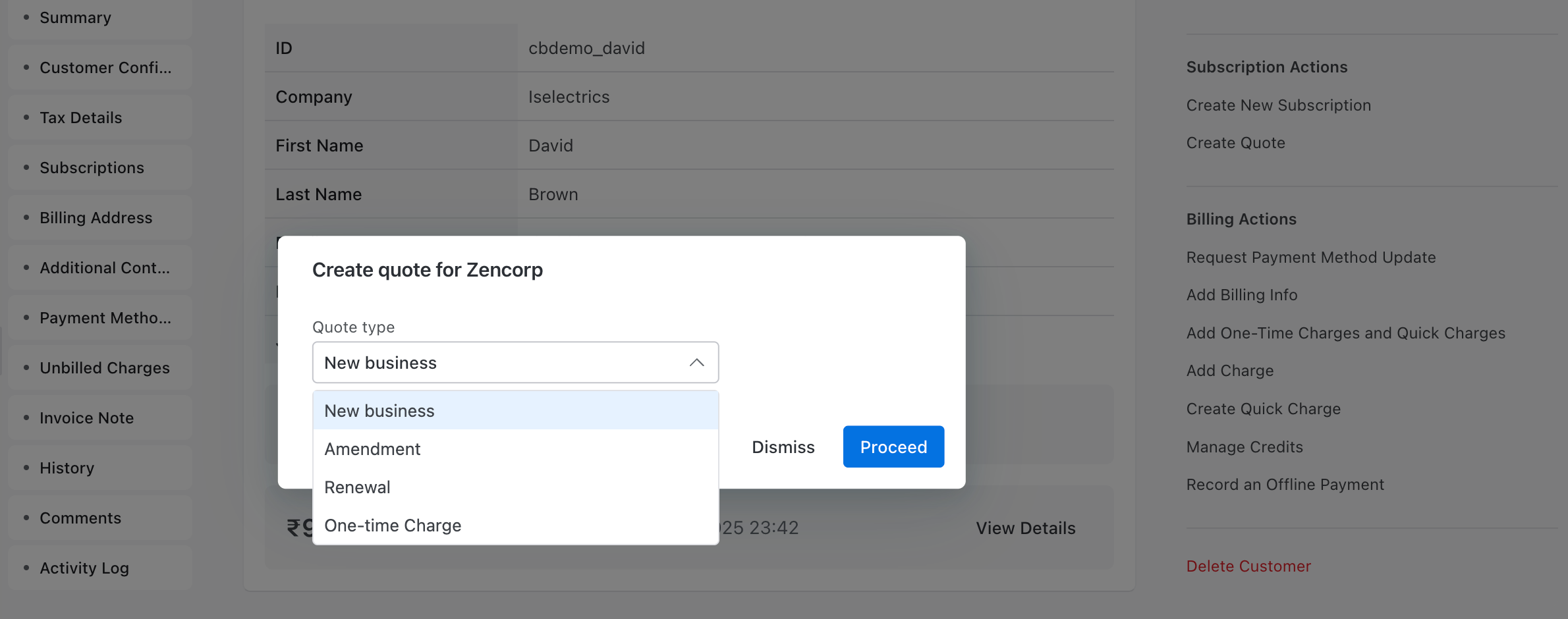Image resolution: width=1568 pixels, height=619 pixels.
Task: Click the Create Quote action link
Action: click(1235, 143)
